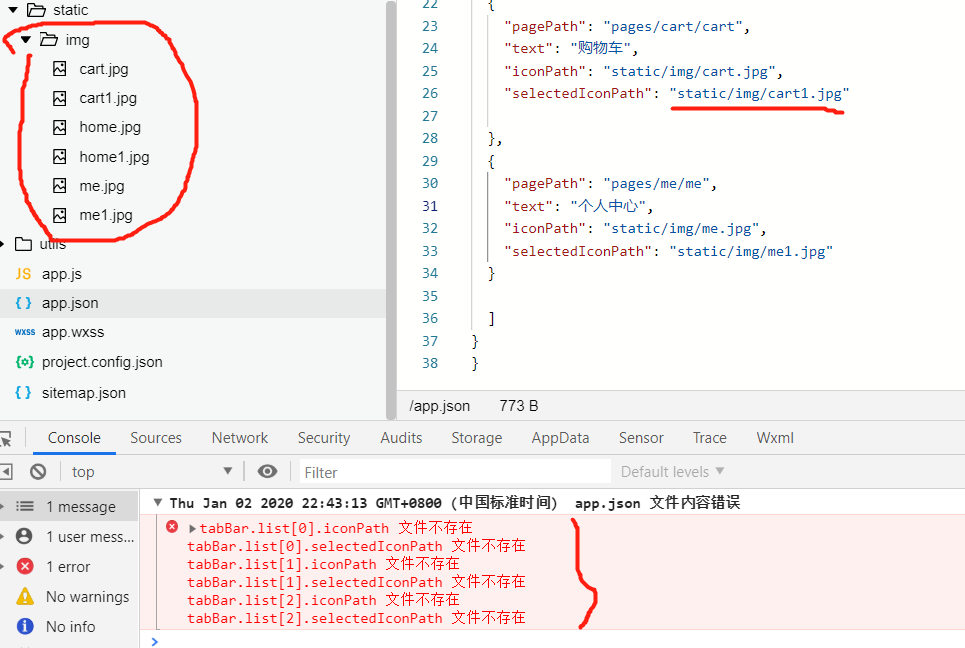965x648 pixels.
Task: Open project.config.json file
Action: pos(102,362)
